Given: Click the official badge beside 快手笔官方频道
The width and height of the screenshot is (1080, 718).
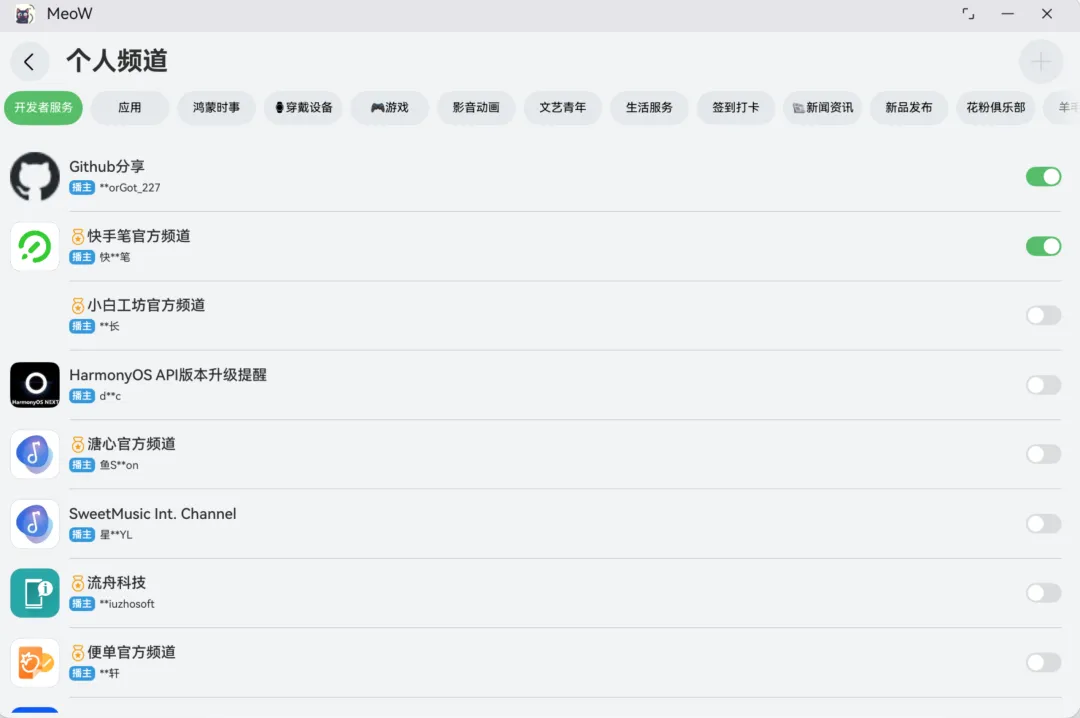Looking at the screenshot, I should click(78, 236).
